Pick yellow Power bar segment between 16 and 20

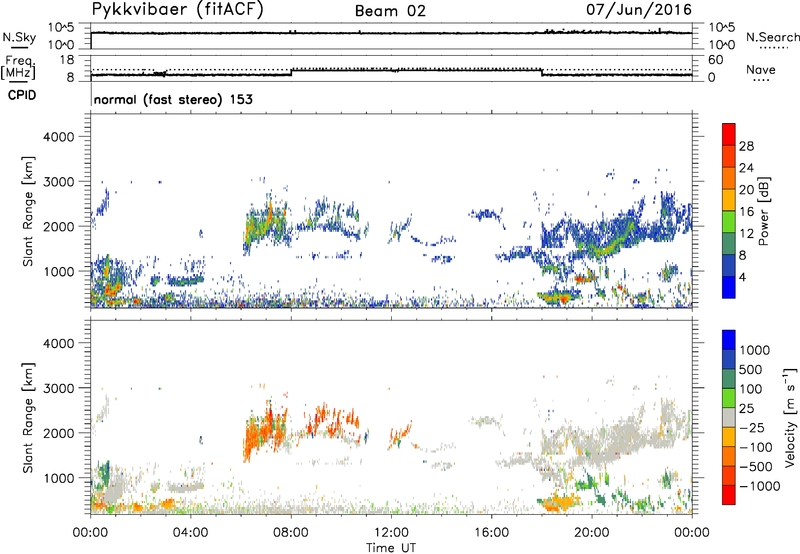729,200
